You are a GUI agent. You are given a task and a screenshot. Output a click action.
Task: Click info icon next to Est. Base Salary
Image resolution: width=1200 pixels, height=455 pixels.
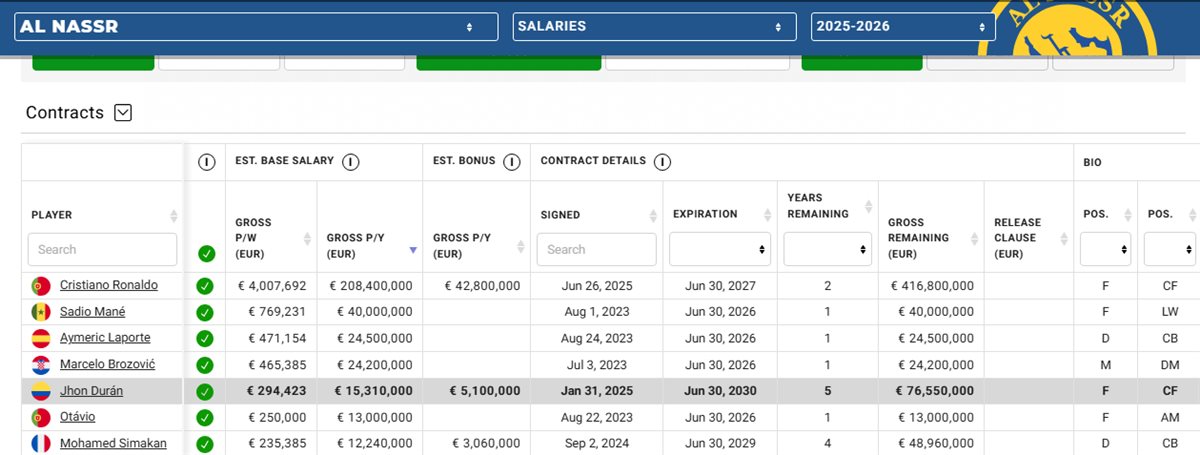tap(352, 162)
